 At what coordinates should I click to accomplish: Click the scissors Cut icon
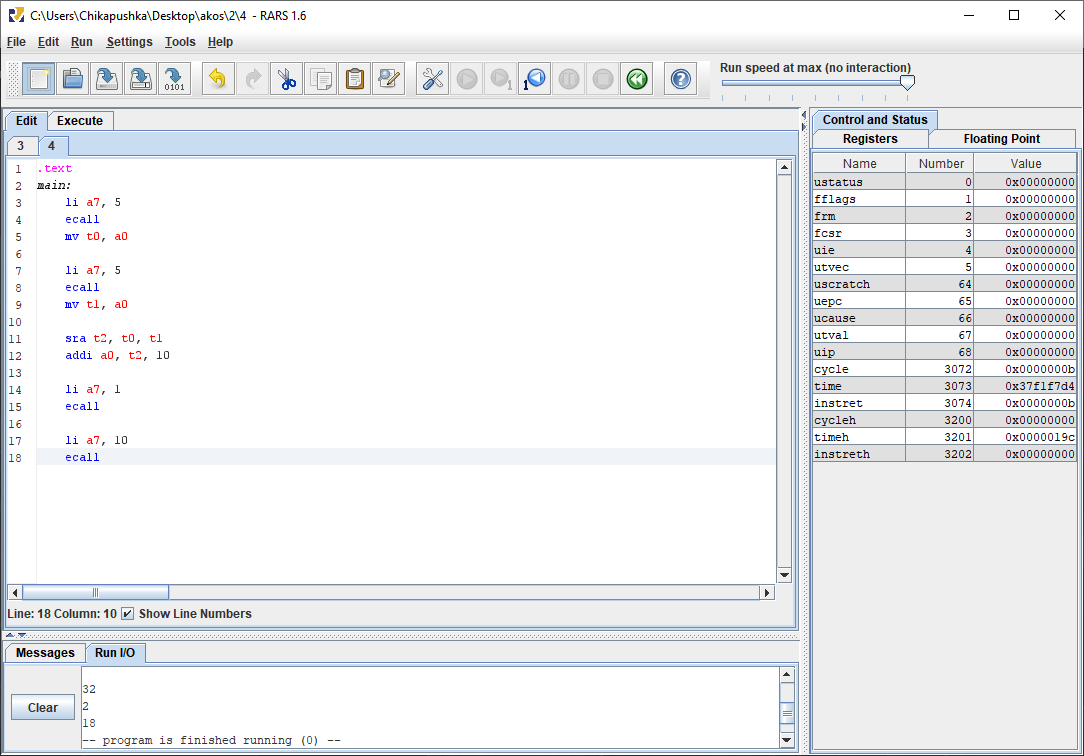coord(287,79)
